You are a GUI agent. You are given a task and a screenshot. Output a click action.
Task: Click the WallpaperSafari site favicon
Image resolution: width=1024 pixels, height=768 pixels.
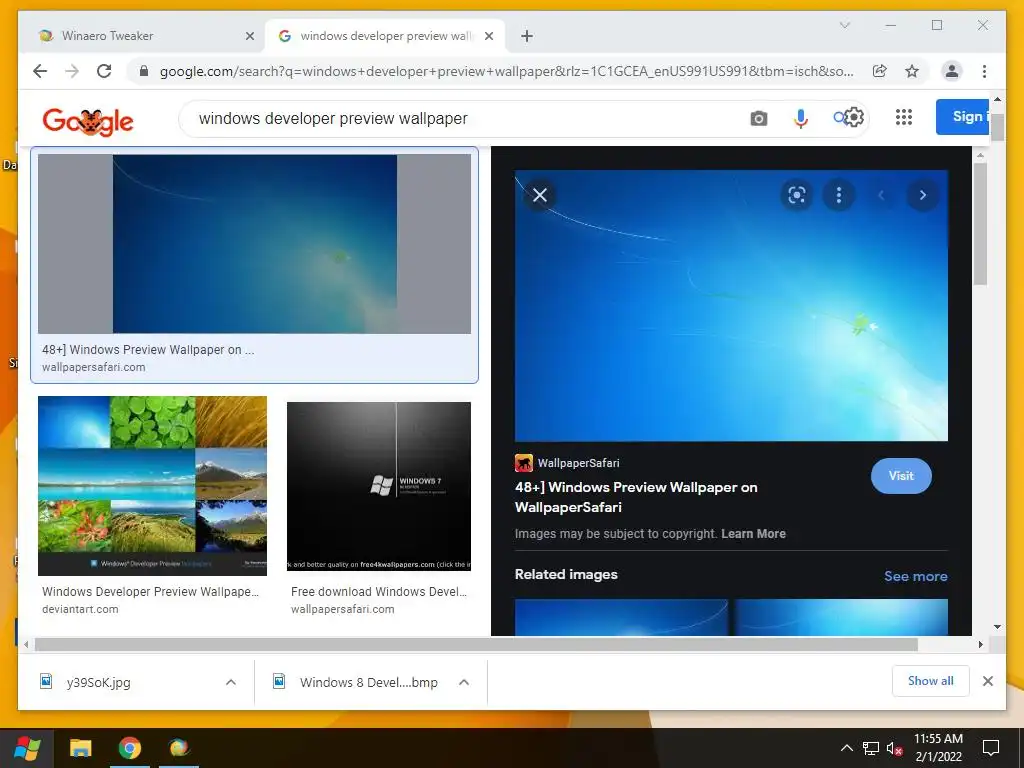pyautogui.click(x=524, y=463)
